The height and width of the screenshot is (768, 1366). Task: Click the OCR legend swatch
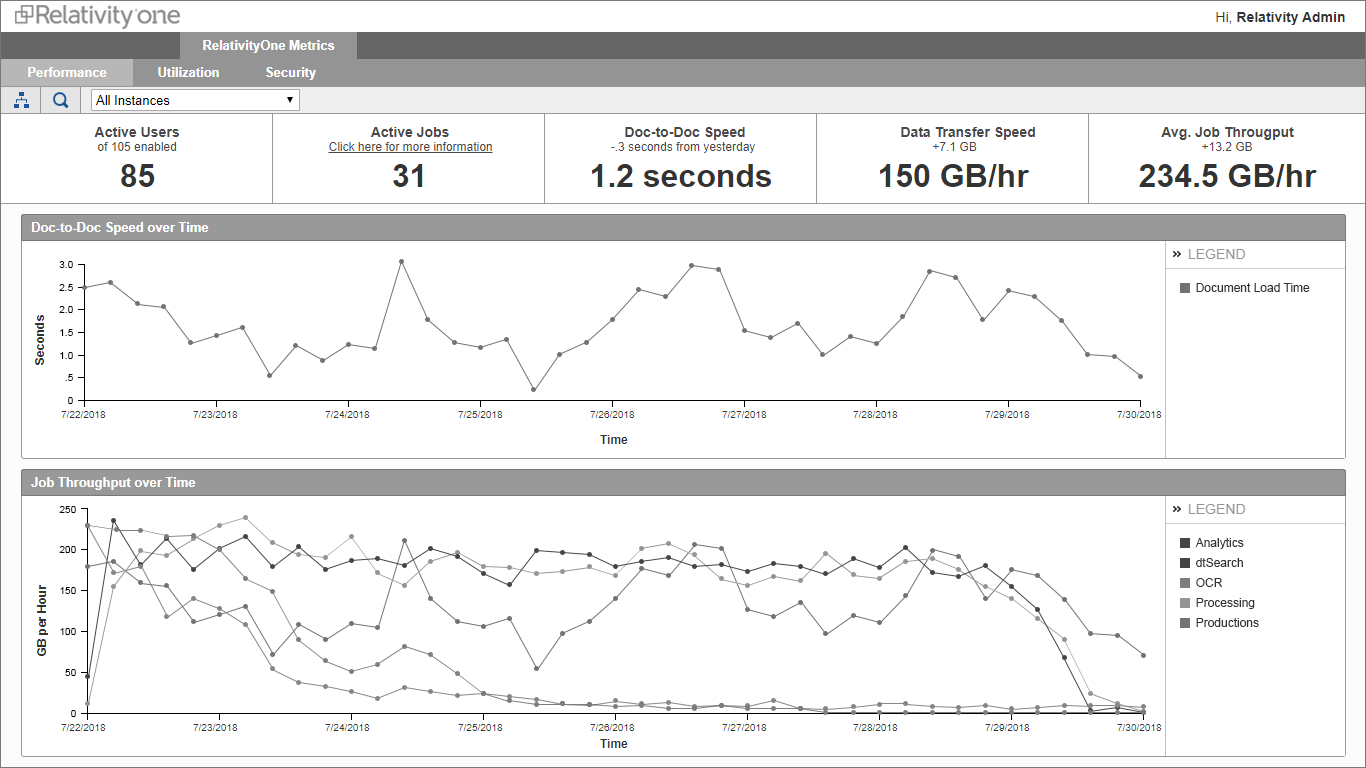(x=1185, y=583)
